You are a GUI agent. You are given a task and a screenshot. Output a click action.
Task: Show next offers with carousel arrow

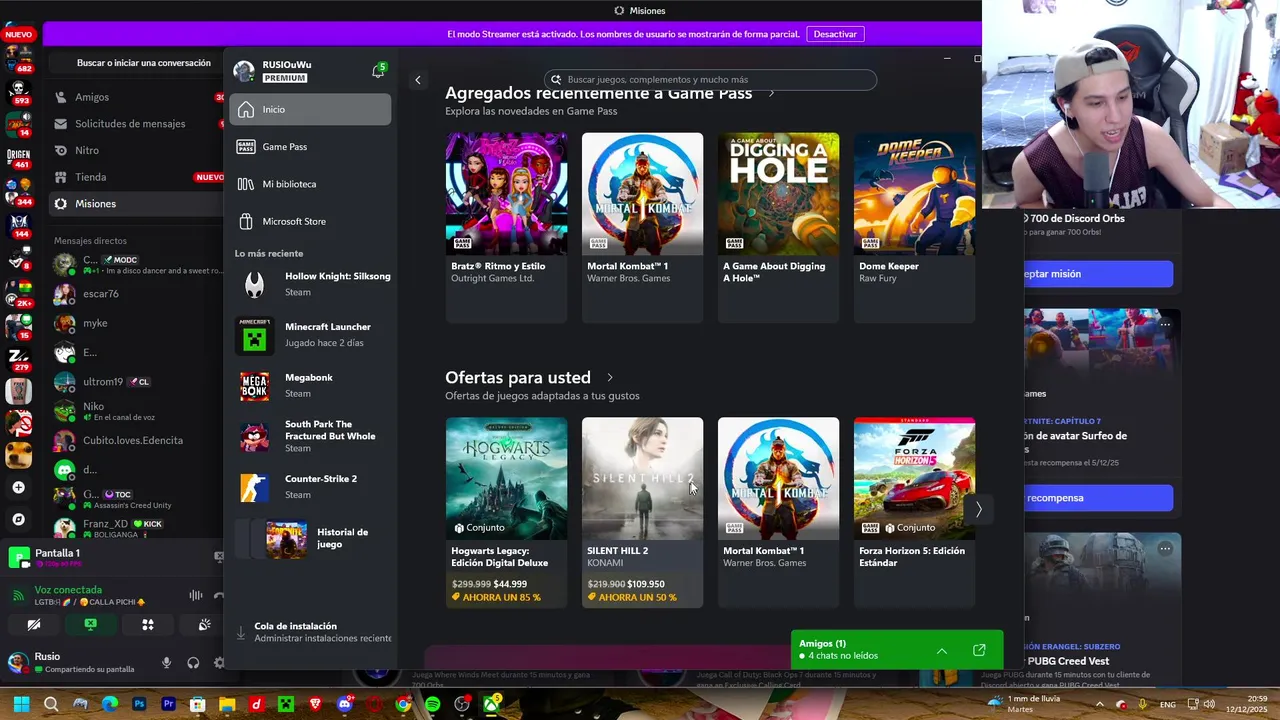tap(978, 510)
